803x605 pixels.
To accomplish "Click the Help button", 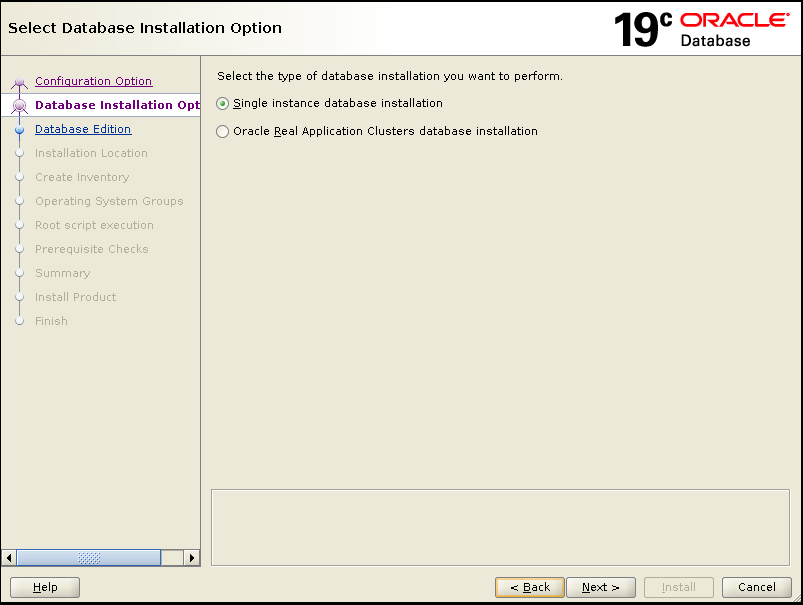I will (45, 587).
